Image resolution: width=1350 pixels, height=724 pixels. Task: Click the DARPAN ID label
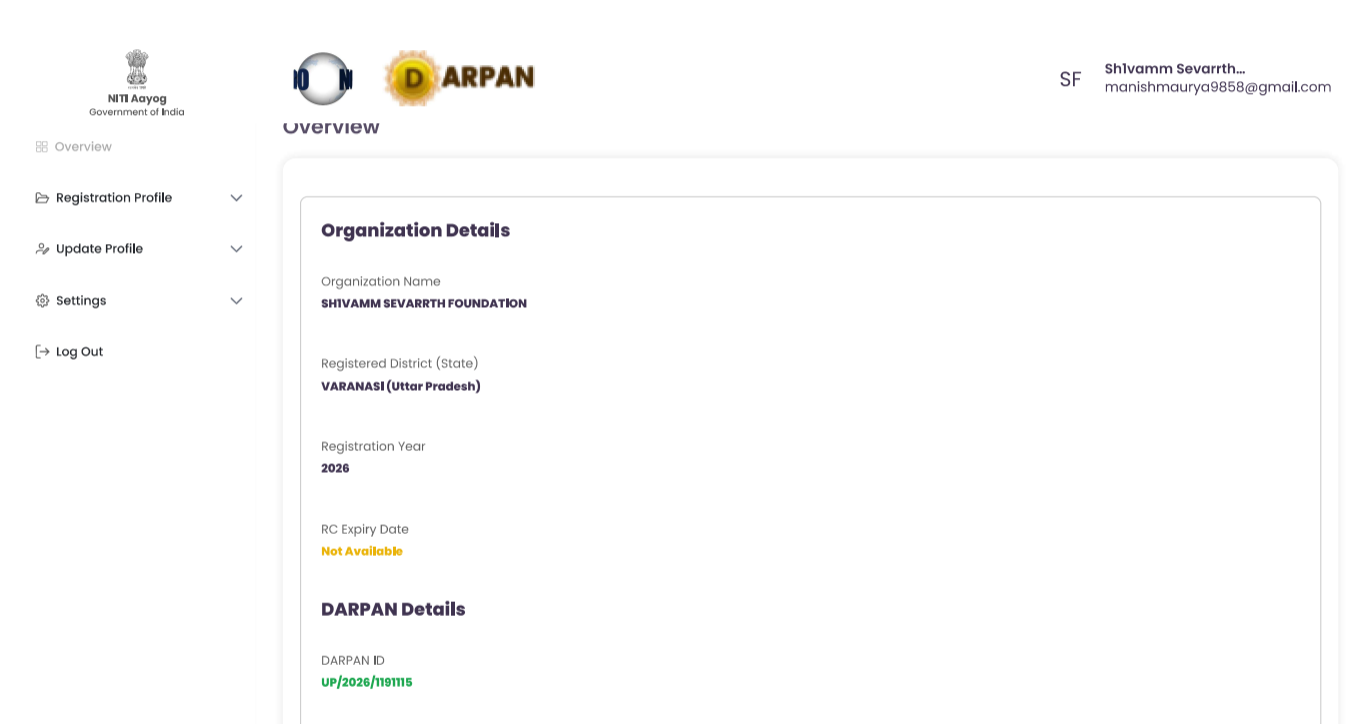pos(353,660)
